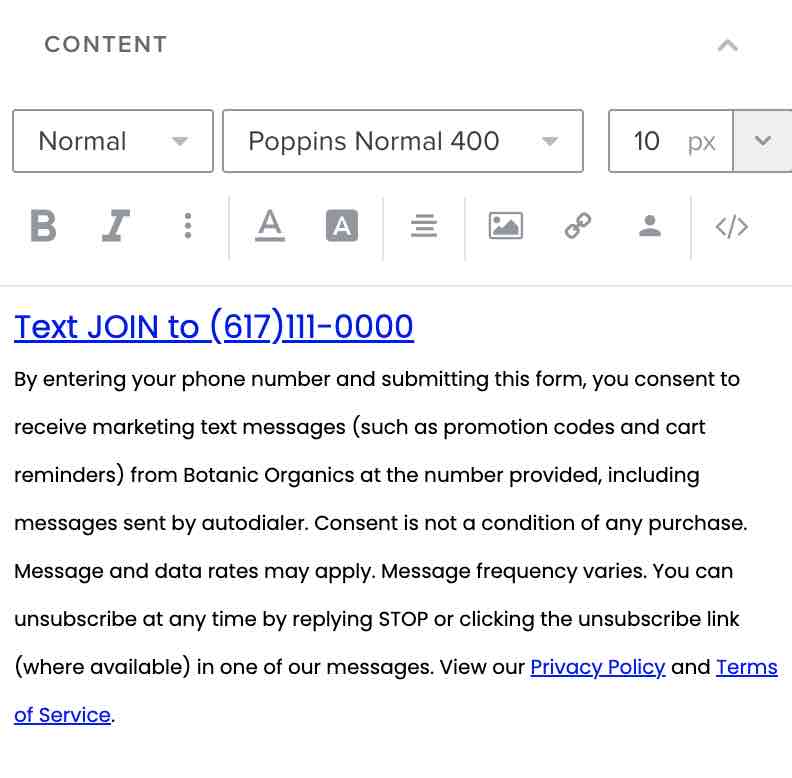Image resolution: width=792 pixels, height=778 pixels.
Task: Open the text color picker
Action: pos(269,227)
